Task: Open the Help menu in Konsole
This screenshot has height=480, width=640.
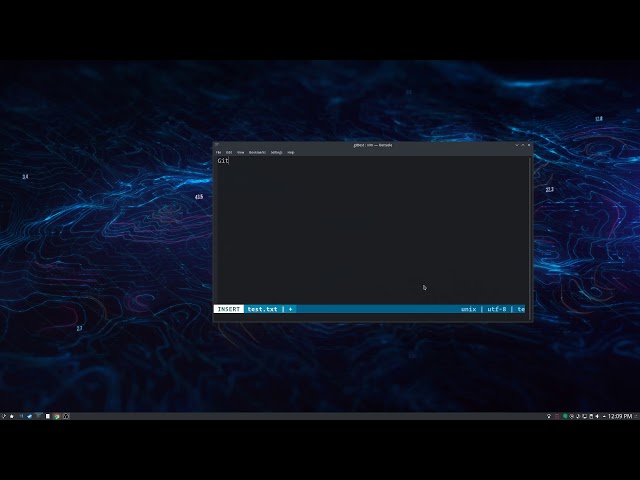Action: (x=291, y=152)
